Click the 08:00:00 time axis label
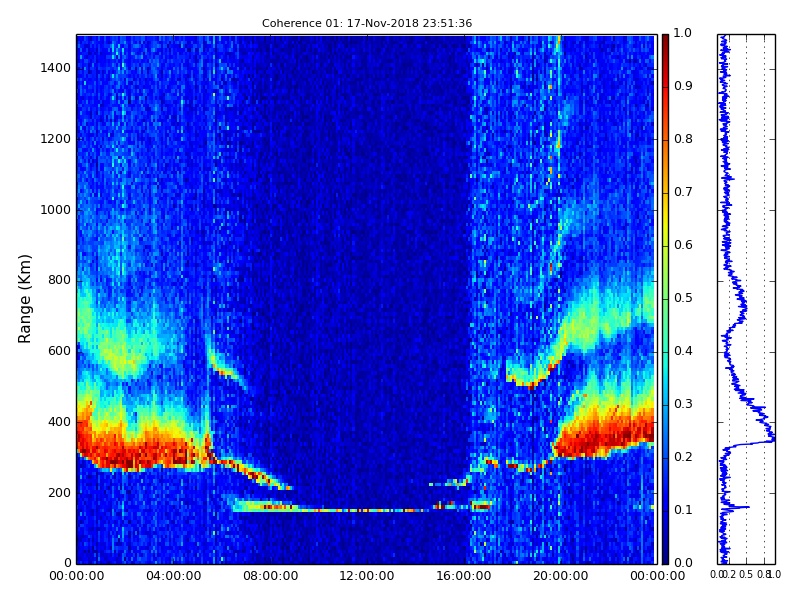 point(270,576)
